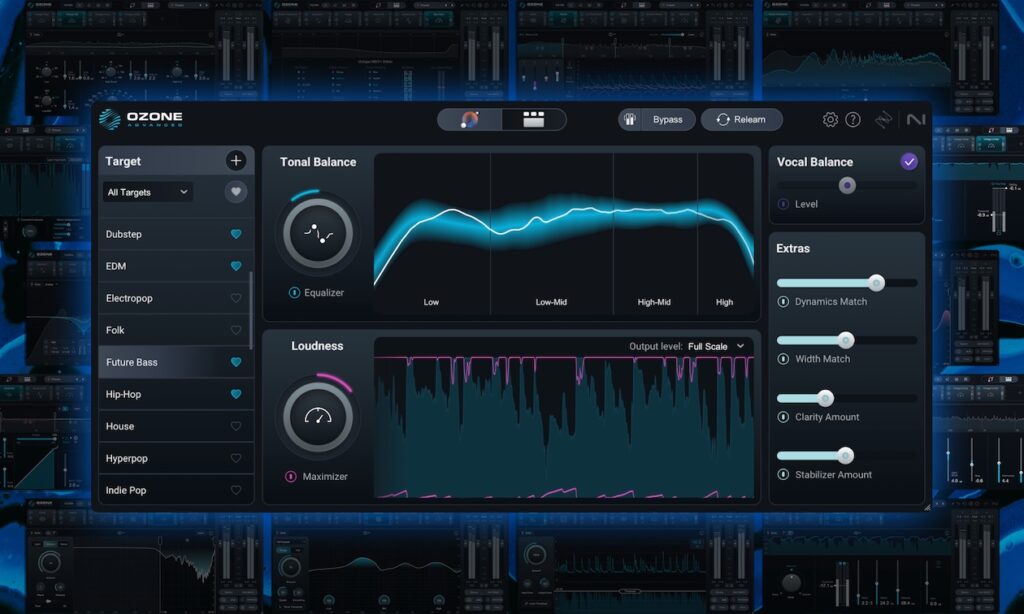Open the help question mark
This screenshot has width=1024, height=614.
click(x=853, y=120)
